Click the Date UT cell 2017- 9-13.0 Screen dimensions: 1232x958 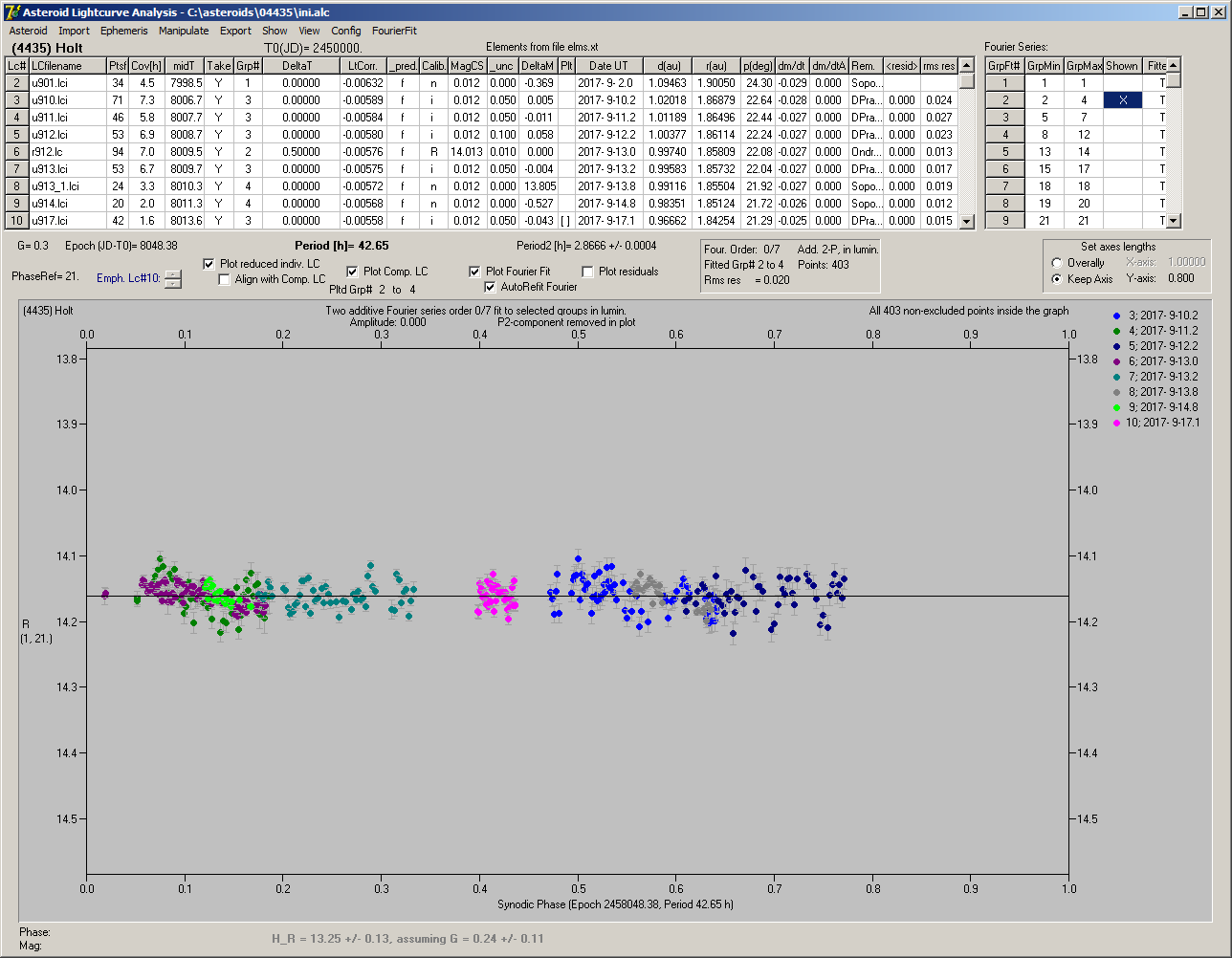coord(608,152)
